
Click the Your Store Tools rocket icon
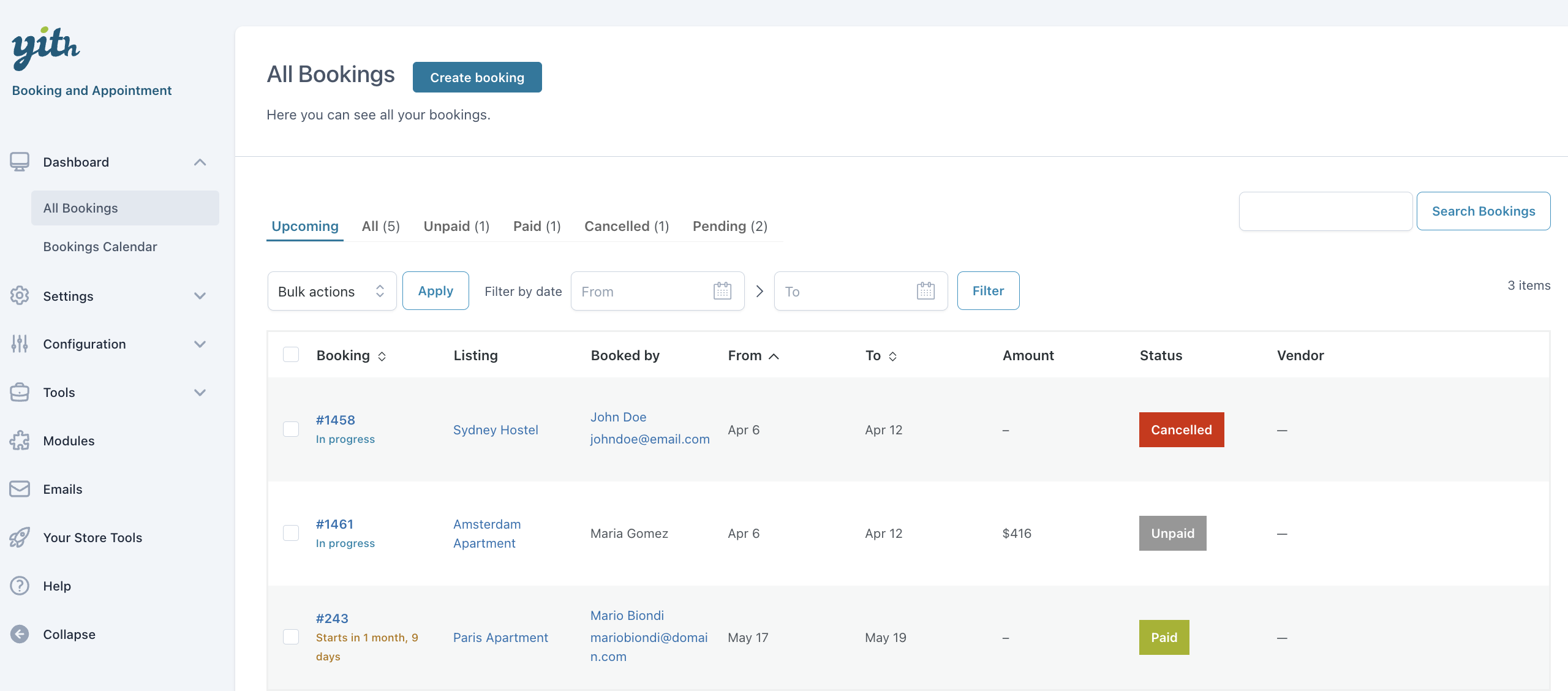[x=20, y=538]
